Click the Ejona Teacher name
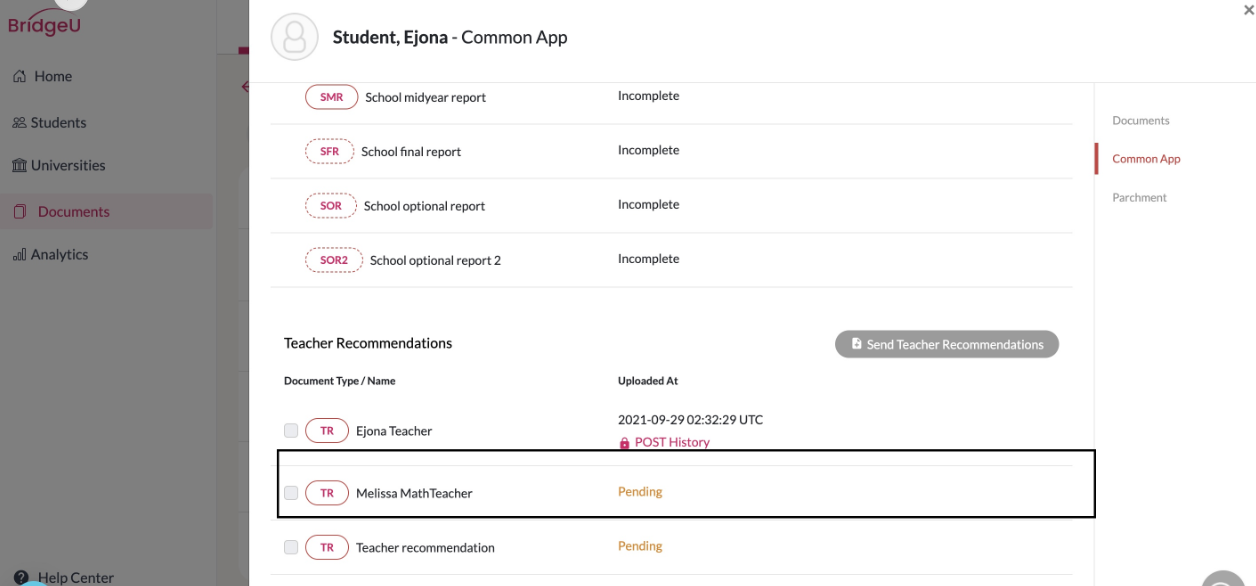The image size is (1256, 586). click(394, 431)
